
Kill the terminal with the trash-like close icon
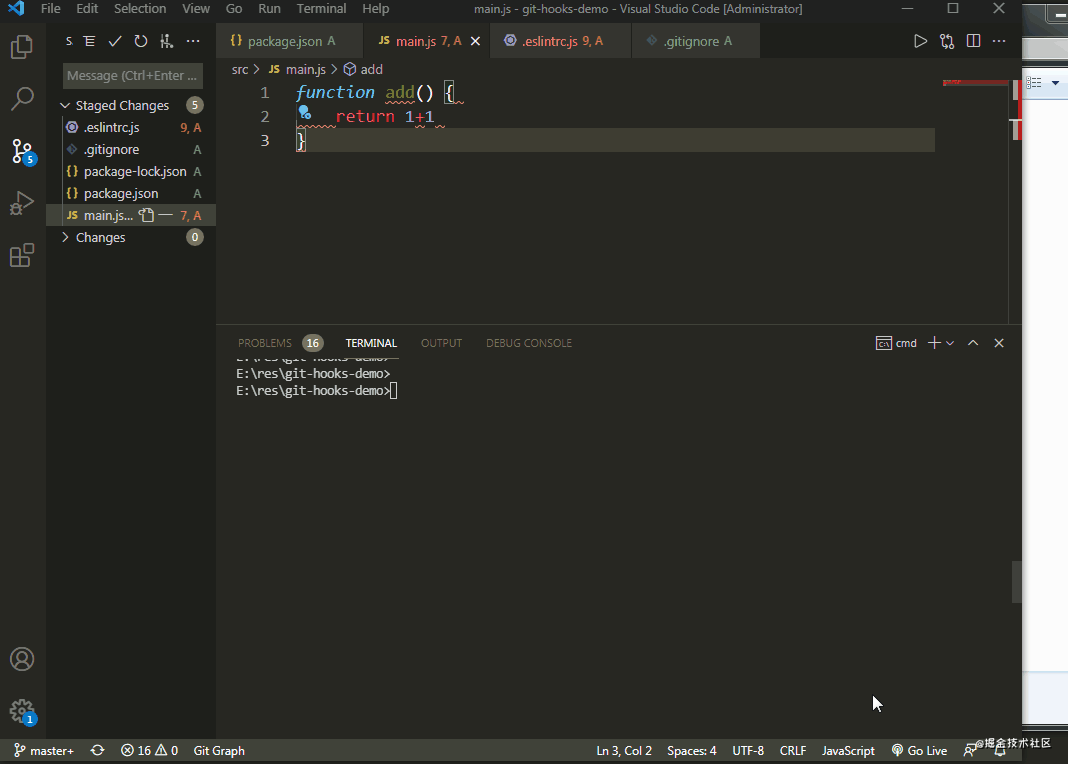point(998,342)
